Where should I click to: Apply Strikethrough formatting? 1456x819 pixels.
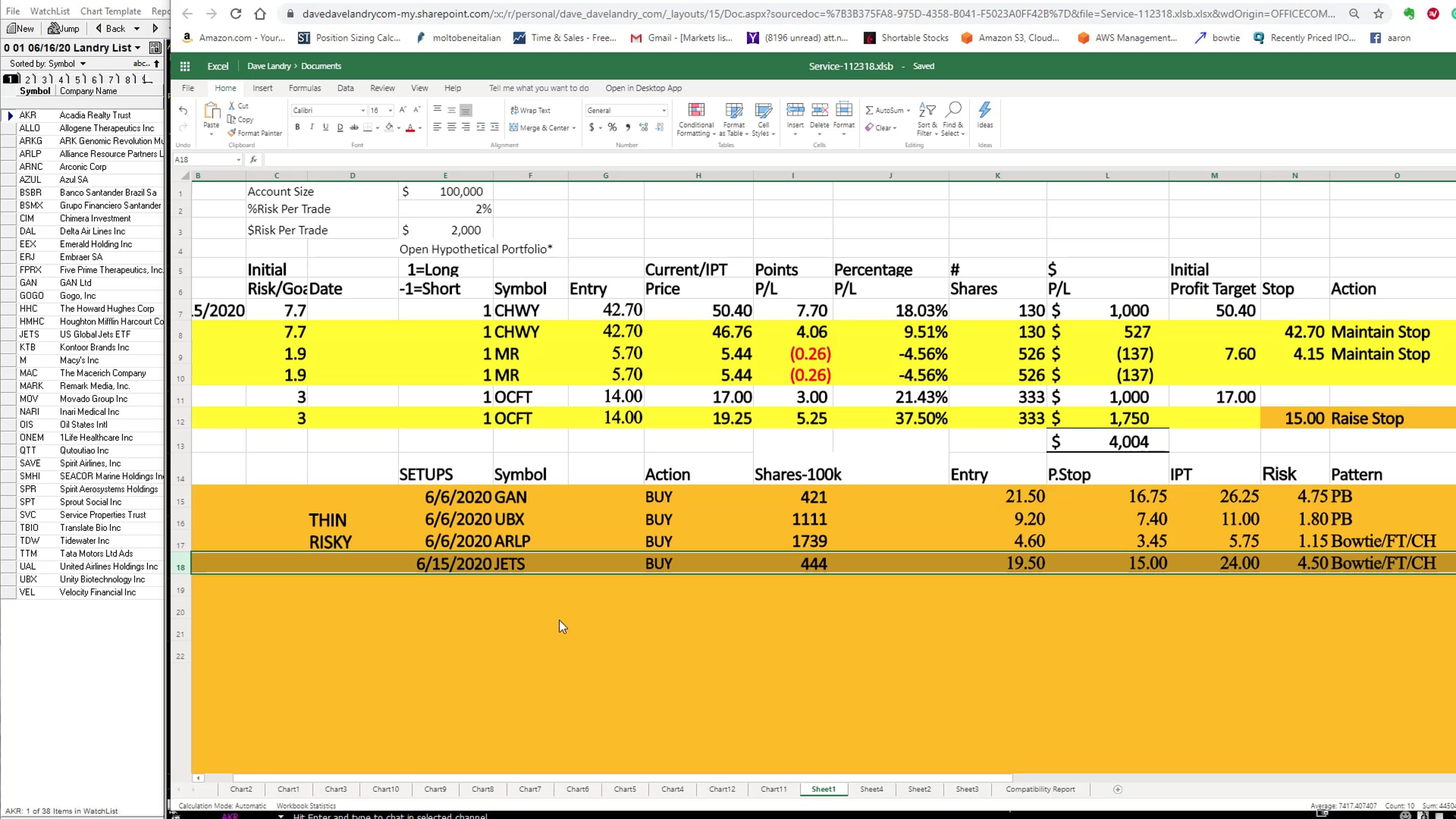pyautogui.click(x=354, y=127)
